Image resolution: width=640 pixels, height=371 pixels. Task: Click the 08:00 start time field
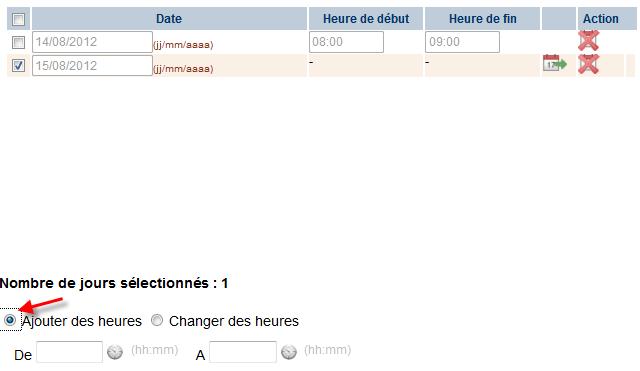[346, 42]
